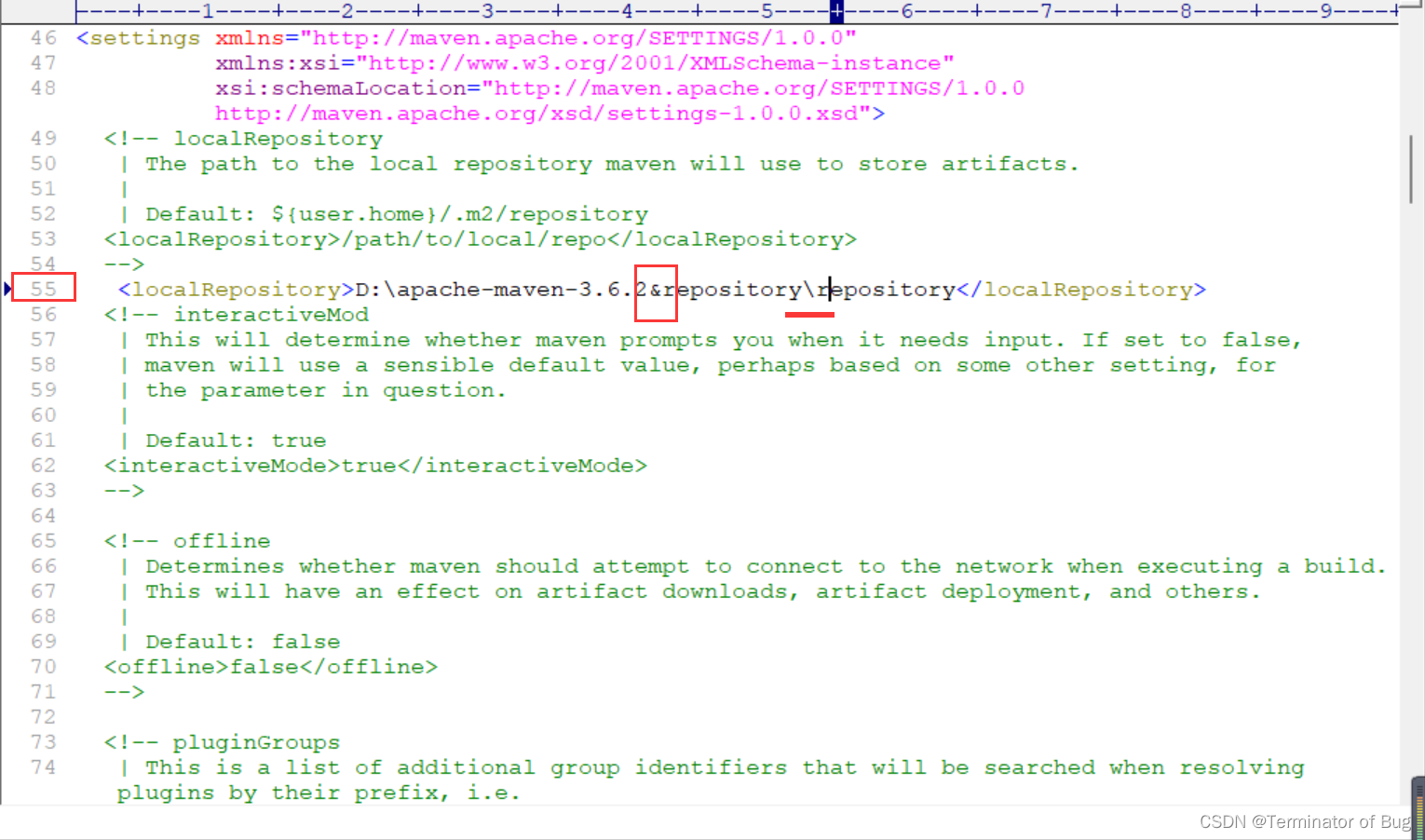This screenshot has width=1425, height=840.
Task: Click '<offline>false</offline>' on line 70
Action: [x=271, y=667]
